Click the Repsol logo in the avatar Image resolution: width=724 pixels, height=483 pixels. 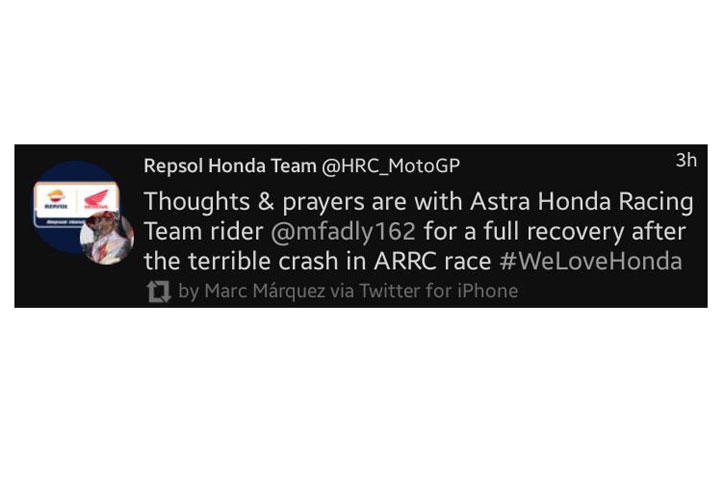point(56,200)
